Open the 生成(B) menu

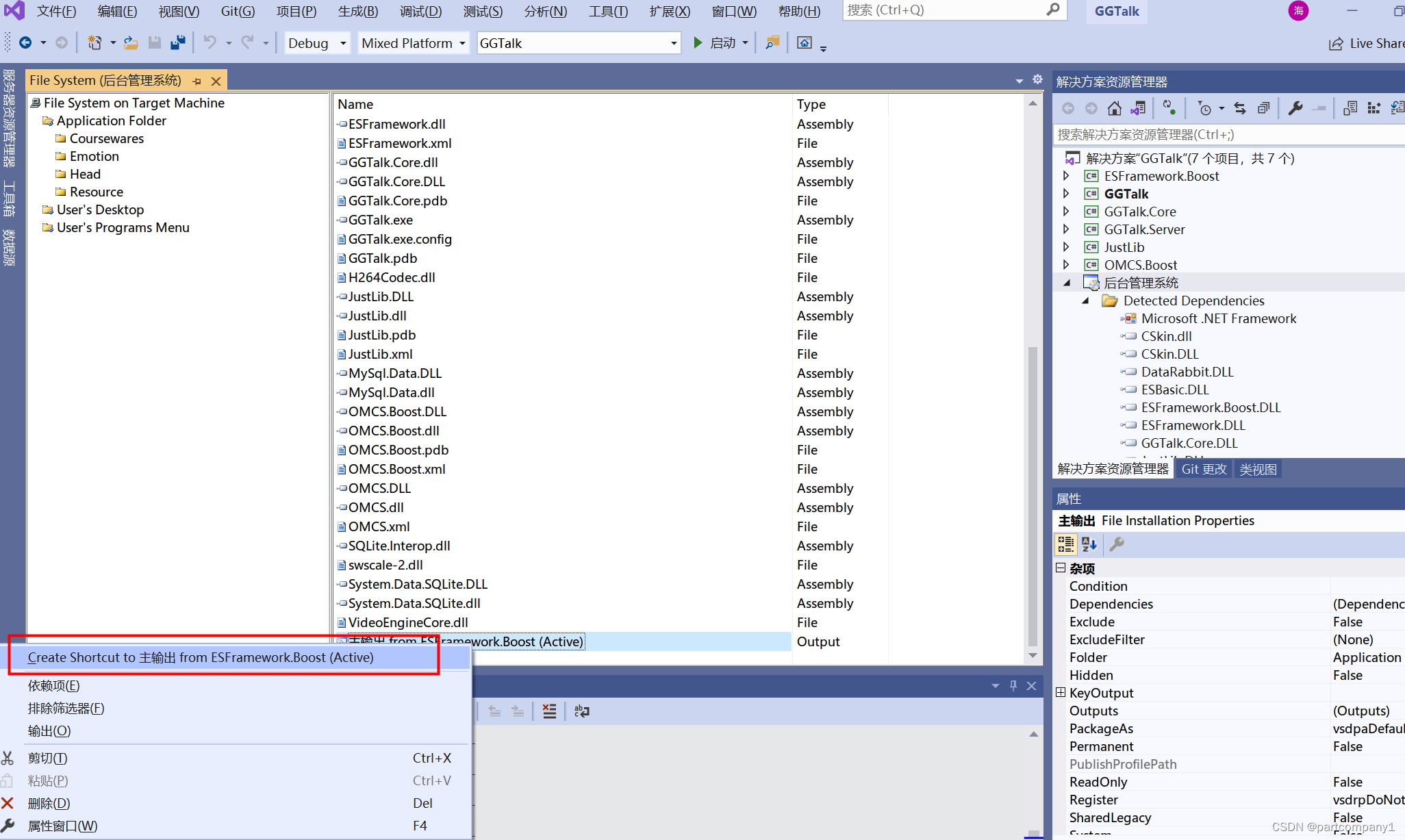click(357, 11)
